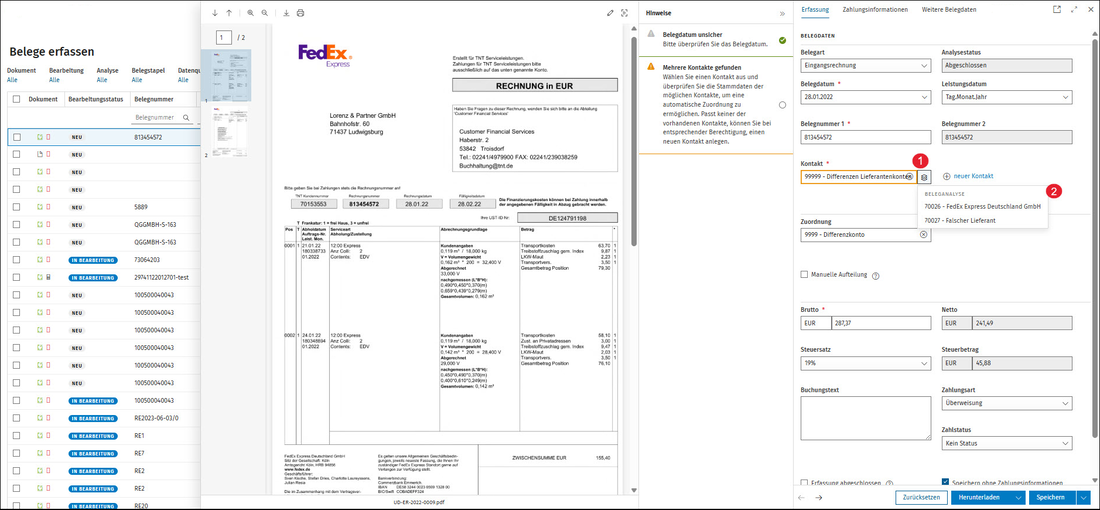Collapse the Hinweise panel with double chevron
This screenshot has height=510, width=1100.
[782, 13]
